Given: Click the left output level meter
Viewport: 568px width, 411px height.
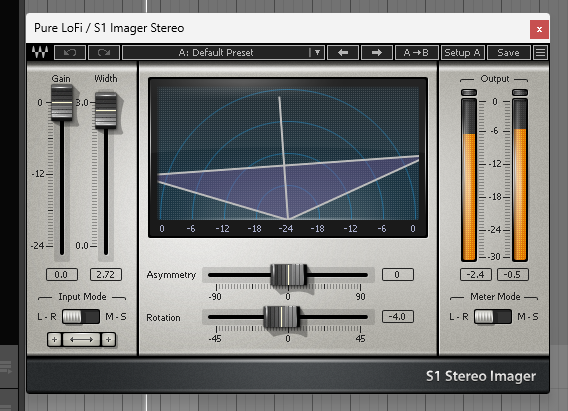Looking at the screenshot, I should 469,180.
